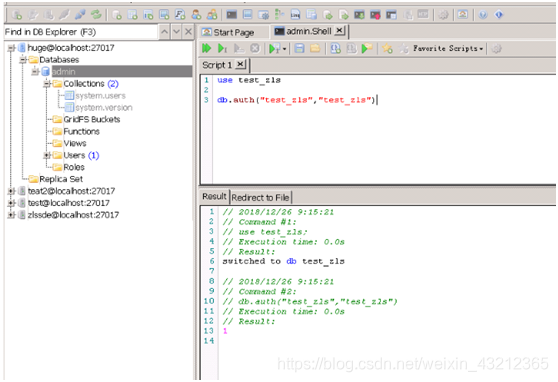The height and width of the screenshot is (382, 558).
Task: Click the save script disk icon
Action: (x=299, y=48)
